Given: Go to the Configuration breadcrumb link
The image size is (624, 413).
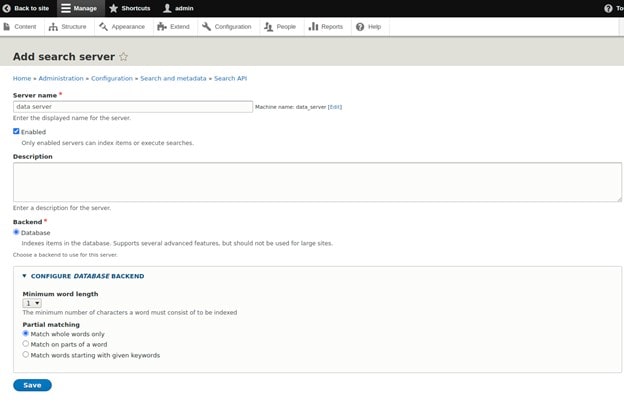Looking at the screenshot, I should point(112,78).
